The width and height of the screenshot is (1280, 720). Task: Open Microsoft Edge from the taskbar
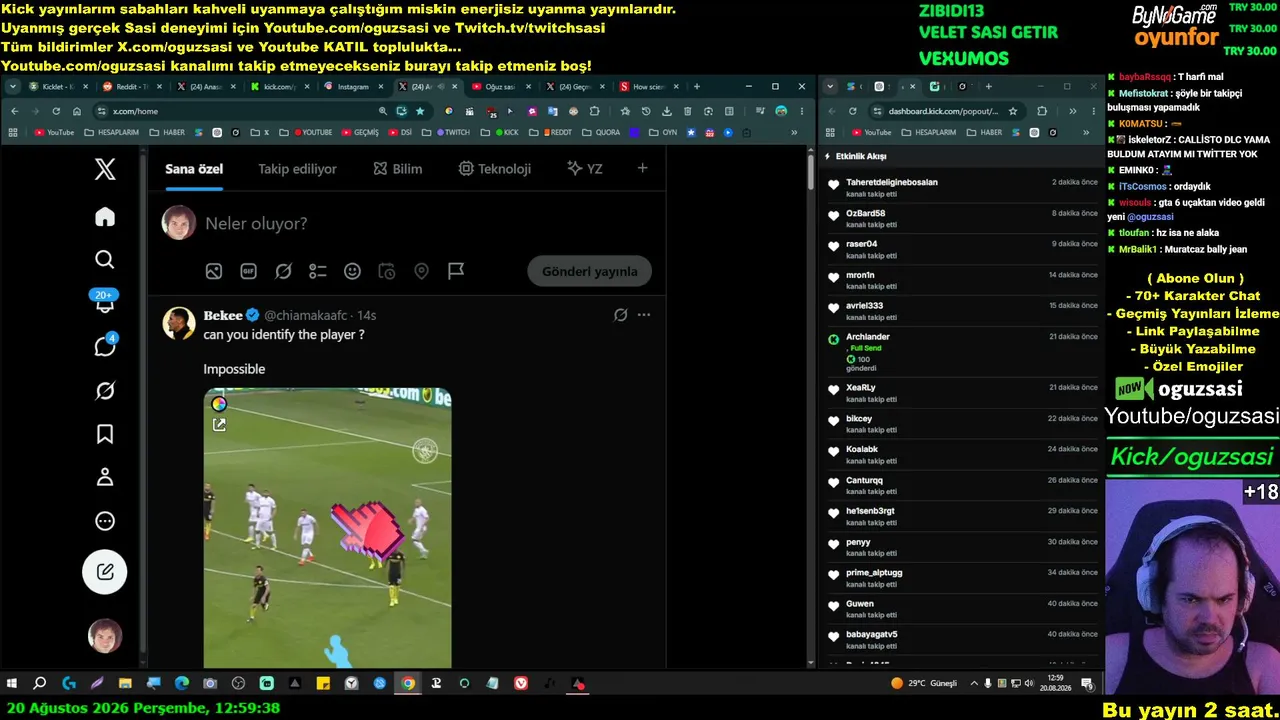coord(182,684)
